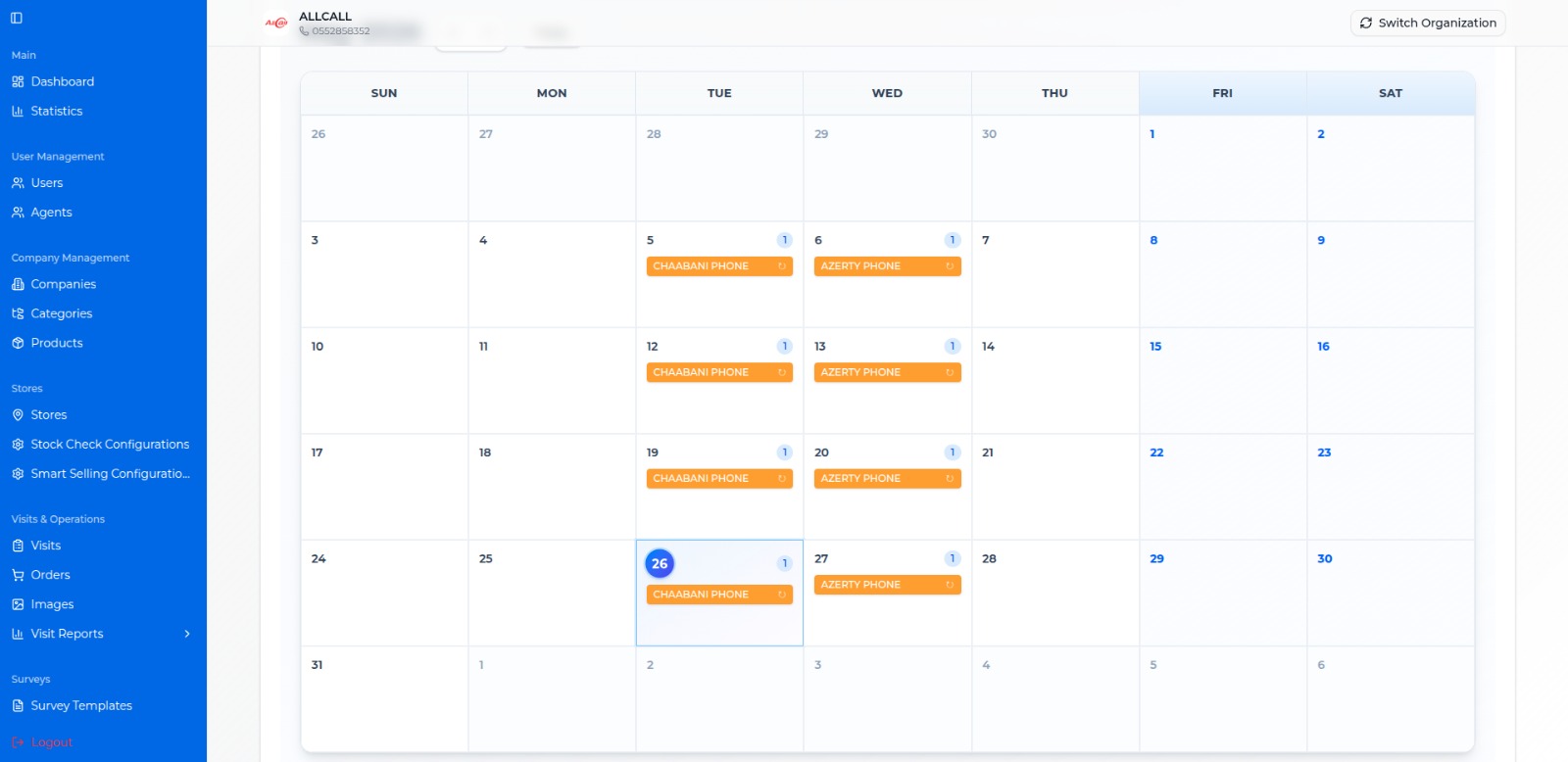Click recurring icon on CHAABANI PHONE on 19th
The image size is (1568, 762).
(x=782, y=479)
